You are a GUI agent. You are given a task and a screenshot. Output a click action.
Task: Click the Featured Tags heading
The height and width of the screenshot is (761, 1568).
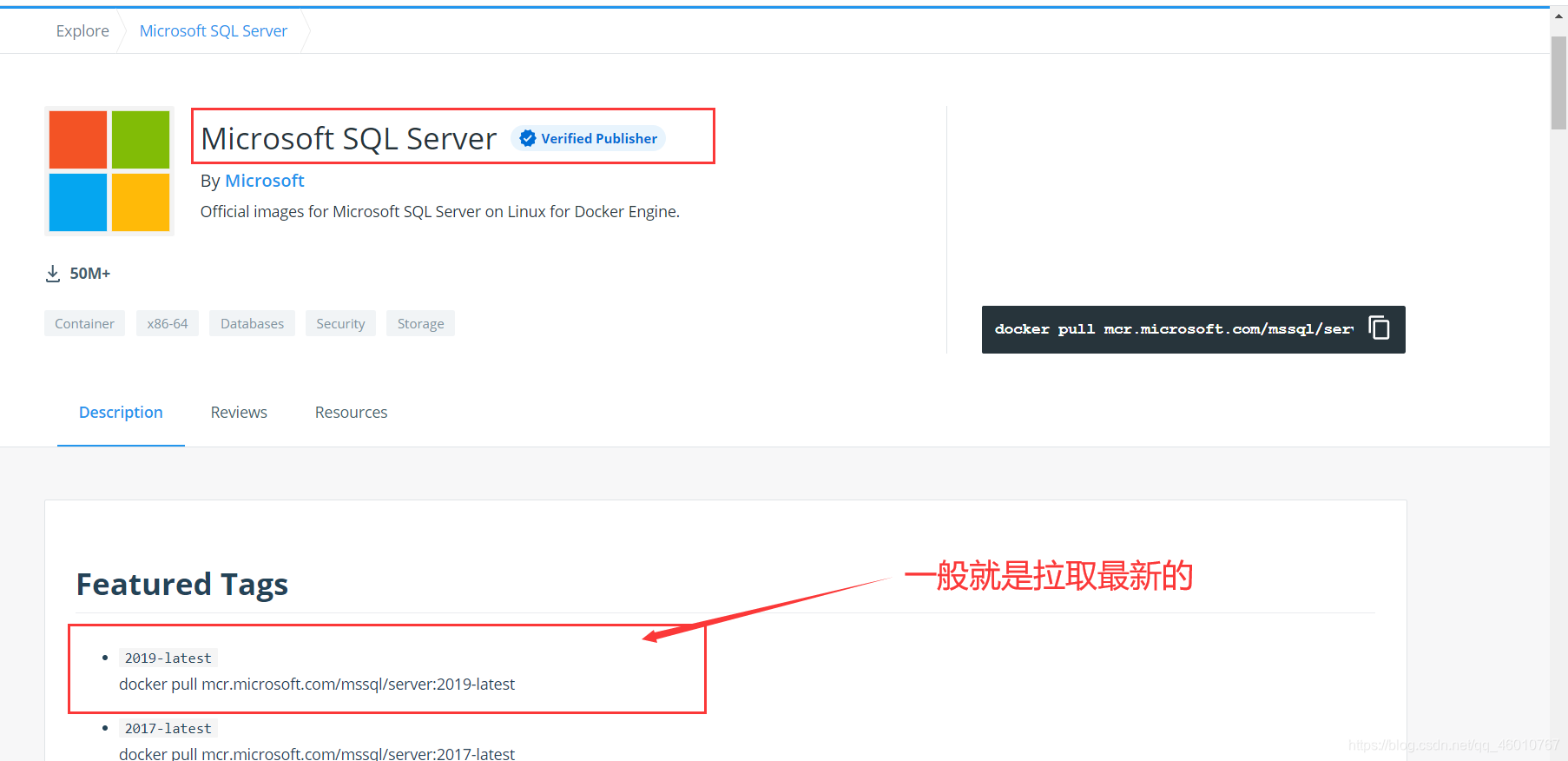(x=182, y=585)
